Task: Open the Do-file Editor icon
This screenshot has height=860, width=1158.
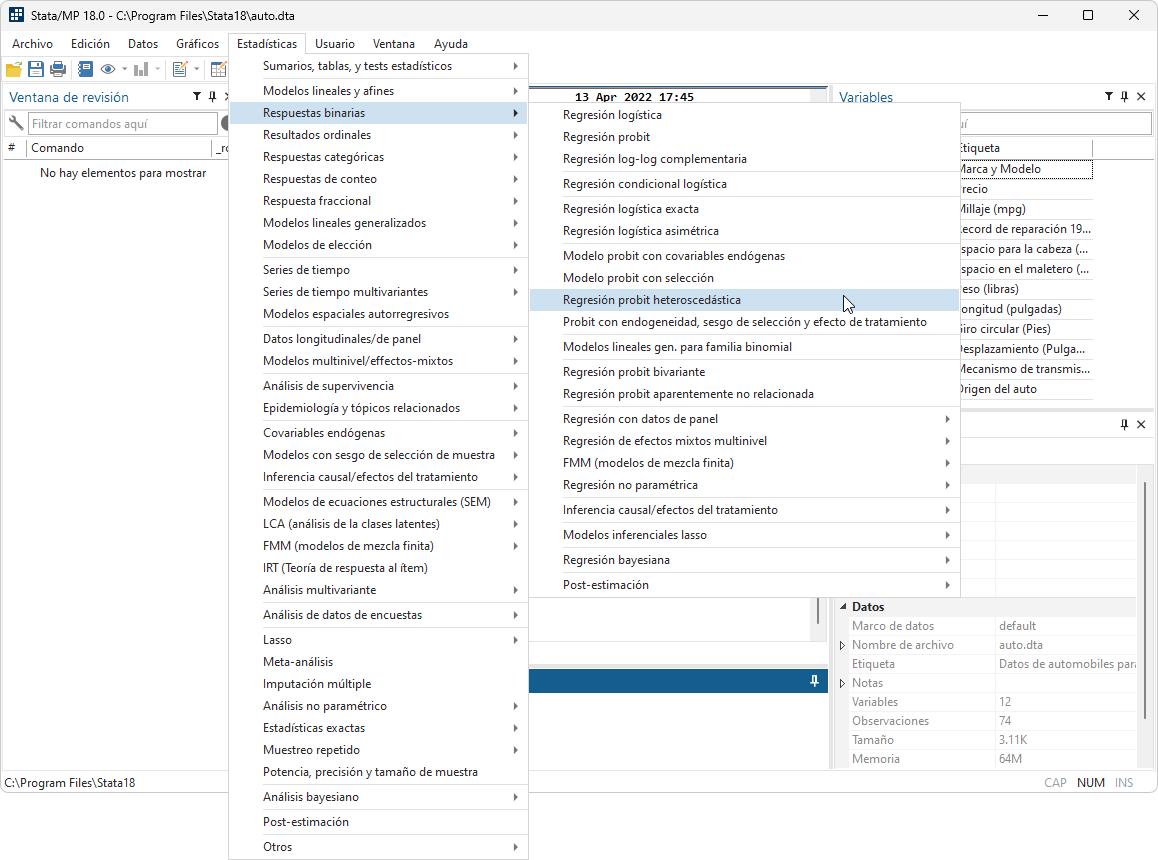Action: click(179, 69)
